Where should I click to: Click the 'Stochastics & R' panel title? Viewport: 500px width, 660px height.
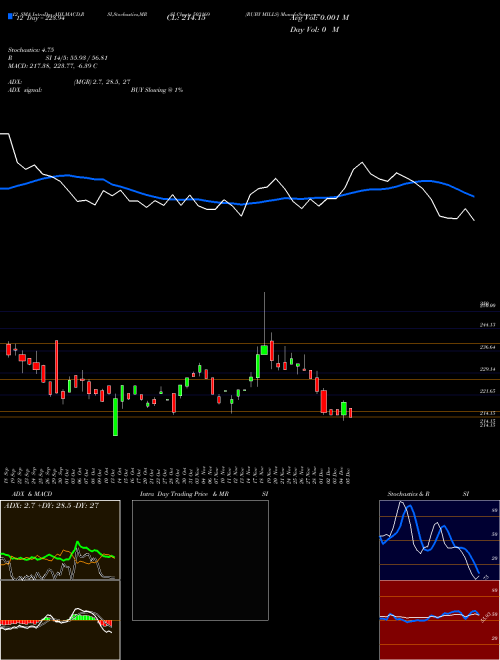click(x=409, y=494)
